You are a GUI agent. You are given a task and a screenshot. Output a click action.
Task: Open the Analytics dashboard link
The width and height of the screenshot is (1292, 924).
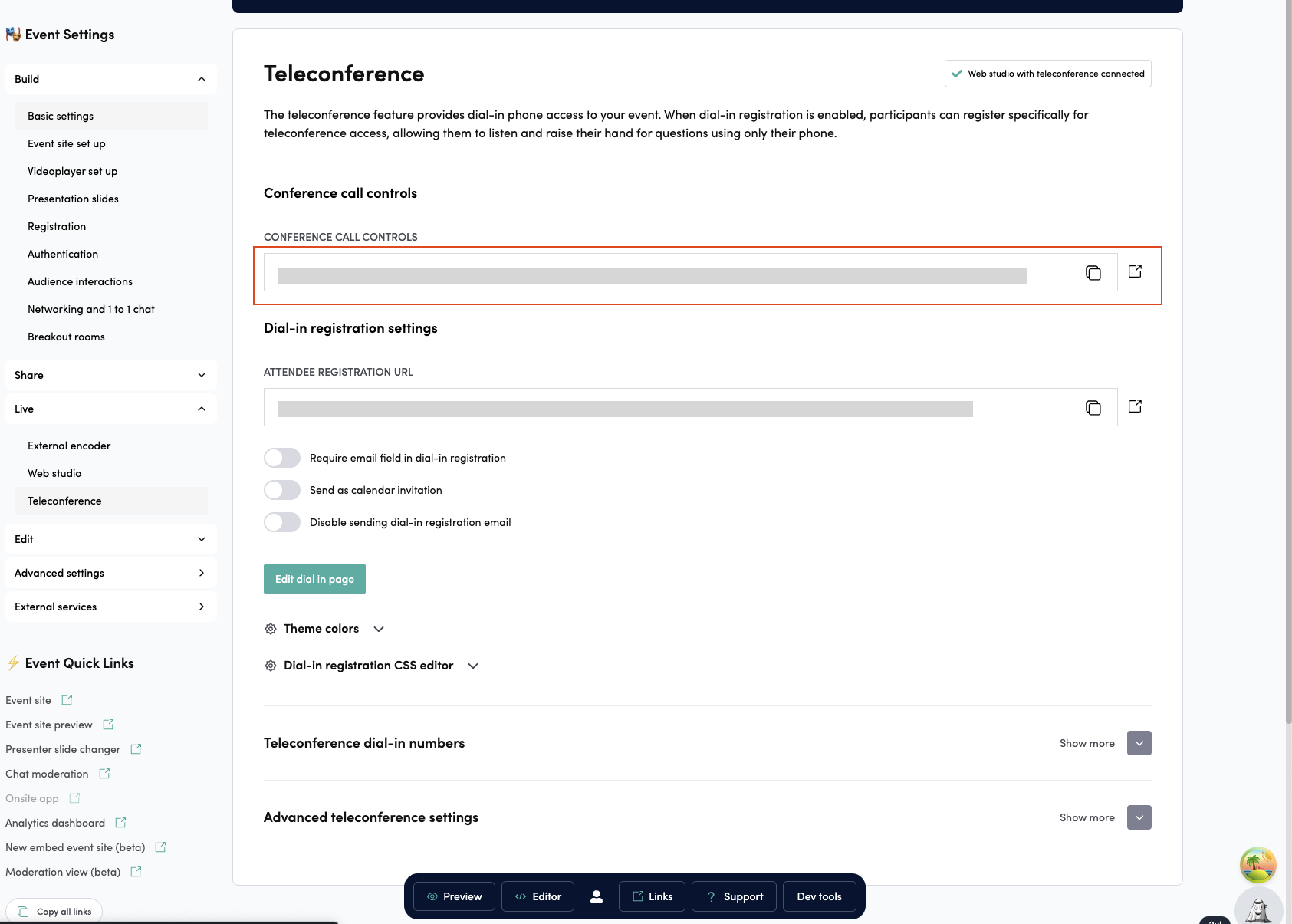point(54,822)
